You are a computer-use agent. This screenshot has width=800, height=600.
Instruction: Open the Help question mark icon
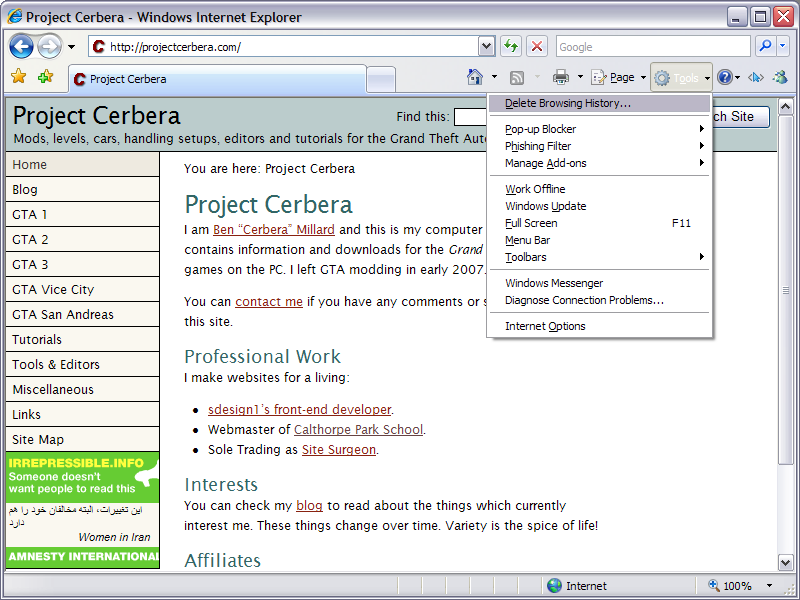pyautogui.click(x=724, y=77)
